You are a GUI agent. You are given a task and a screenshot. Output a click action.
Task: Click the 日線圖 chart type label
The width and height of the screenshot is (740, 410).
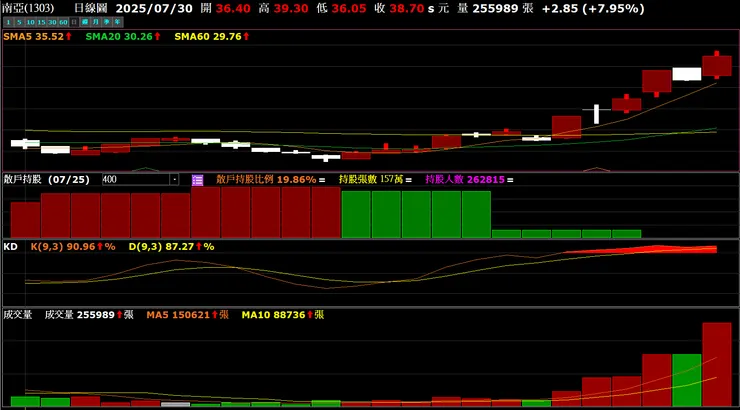coord(91,8)
